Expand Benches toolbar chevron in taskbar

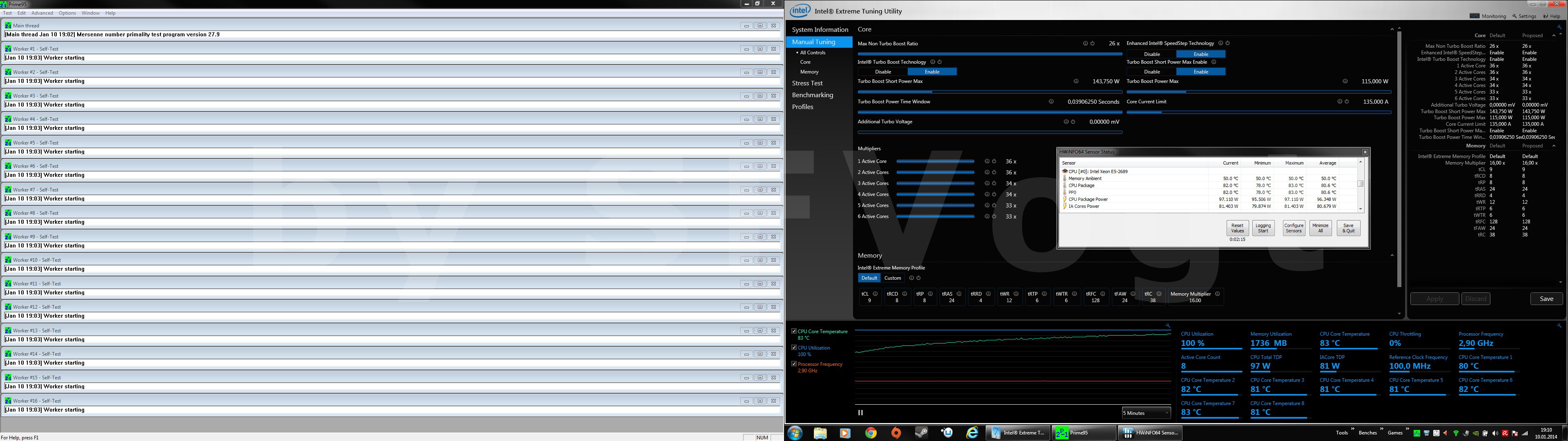click(x=1382, y=430)
